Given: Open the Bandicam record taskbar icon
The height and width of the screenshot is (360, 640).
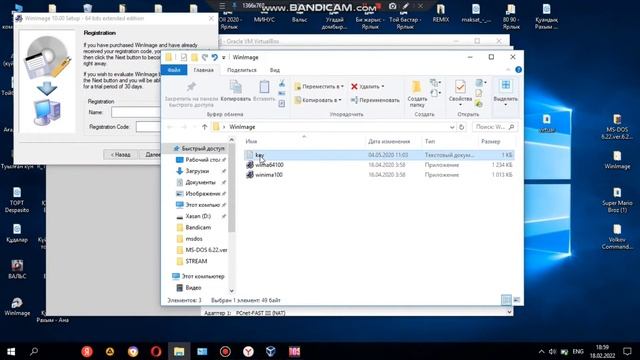Looking at the screenshot, I should tap(225, 351).
